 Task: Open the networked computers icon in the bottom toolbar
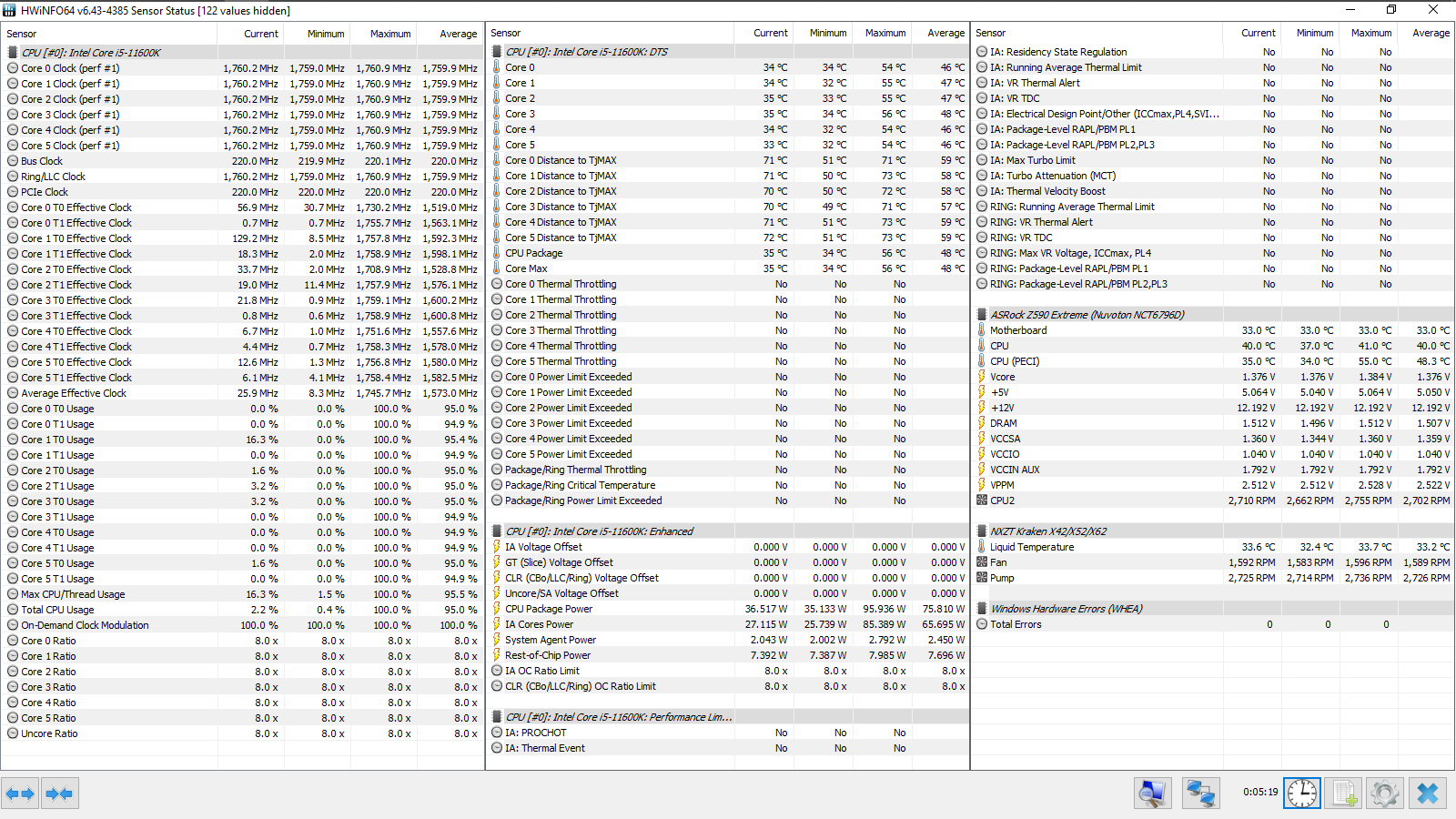[1200, 794]
